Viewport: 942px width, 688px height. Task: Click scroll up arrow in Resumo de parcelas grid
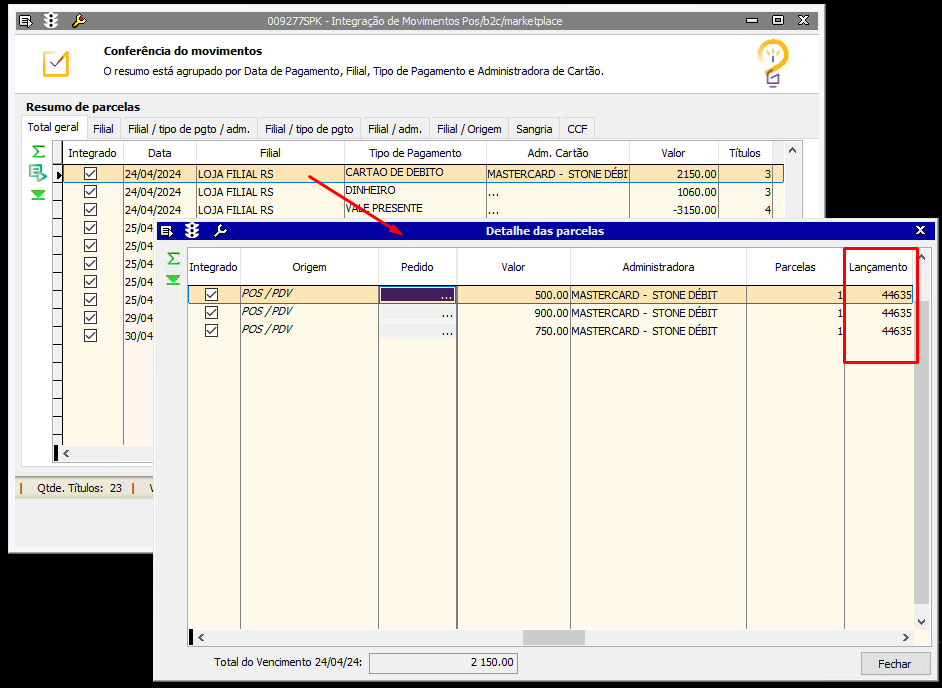pos(792,150)
